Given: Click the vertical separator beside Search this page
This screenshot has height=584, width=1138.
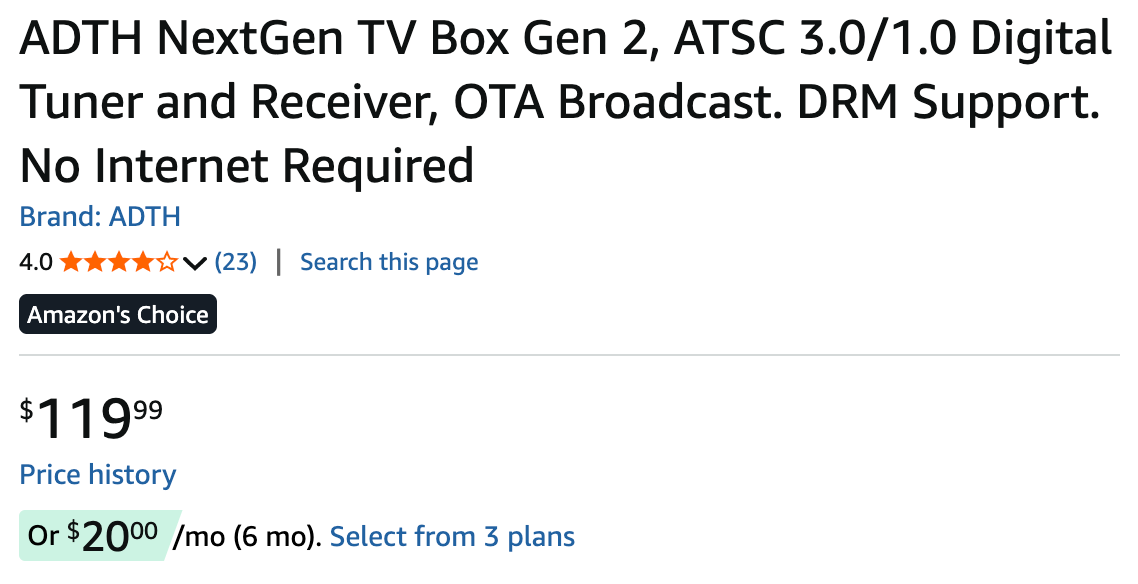Looking at the screenshot, I should tap(278, 262).
